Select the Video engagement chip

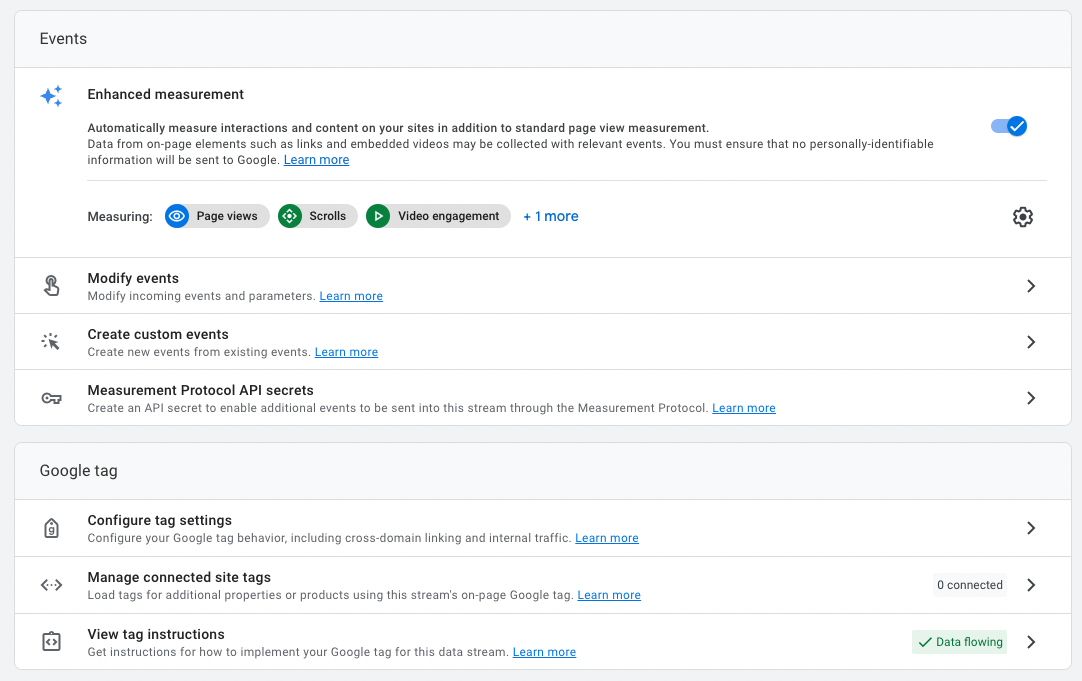tap(438, 216)
